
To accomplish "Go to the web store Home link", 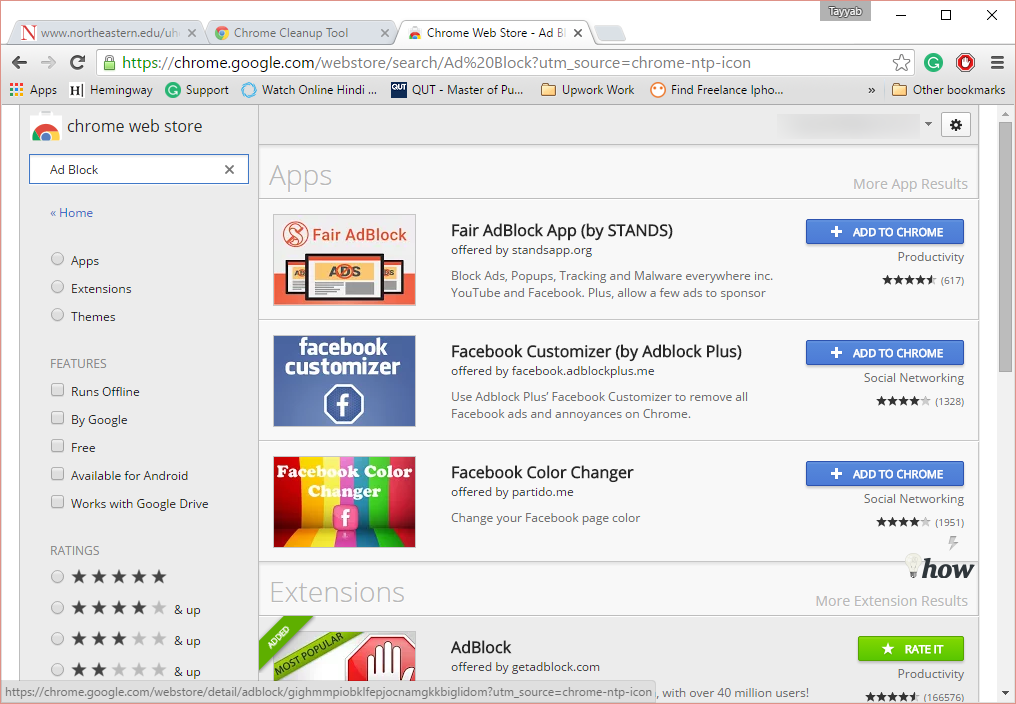I will click(x=71, y=213).
